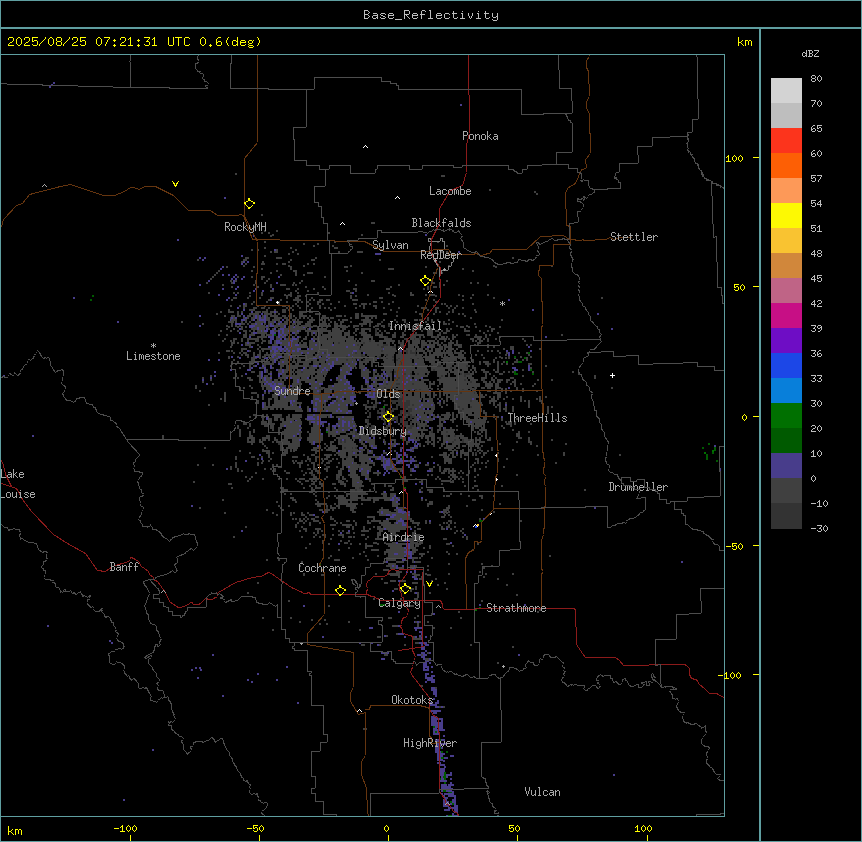Click the RockyMH label
The width and height of the screenshot is (862, 842).
[245, 227]
